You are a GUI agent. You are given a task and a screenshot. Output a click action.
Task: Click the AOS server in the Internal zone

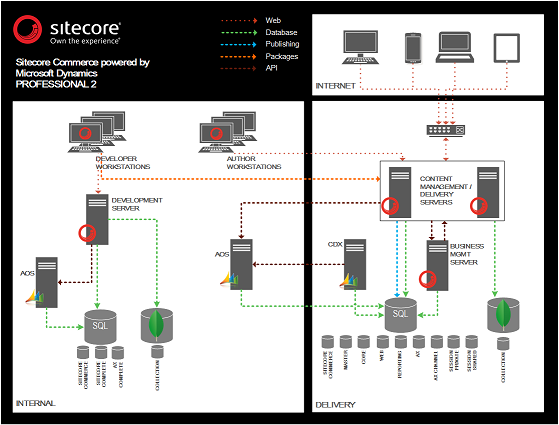coord(47,282)
